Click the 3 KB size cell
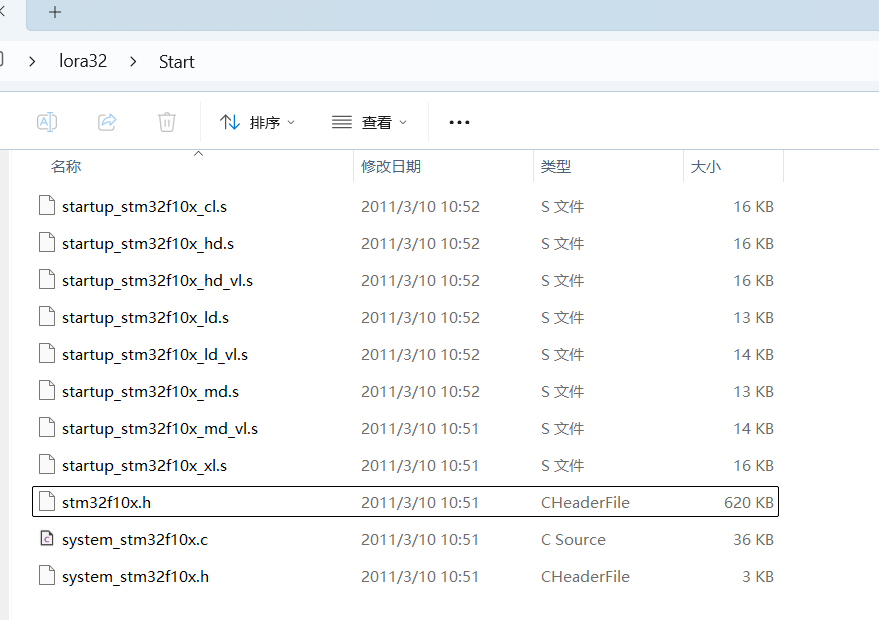The height and width of the screenshot is (620, 879). [x=758, y=576]
